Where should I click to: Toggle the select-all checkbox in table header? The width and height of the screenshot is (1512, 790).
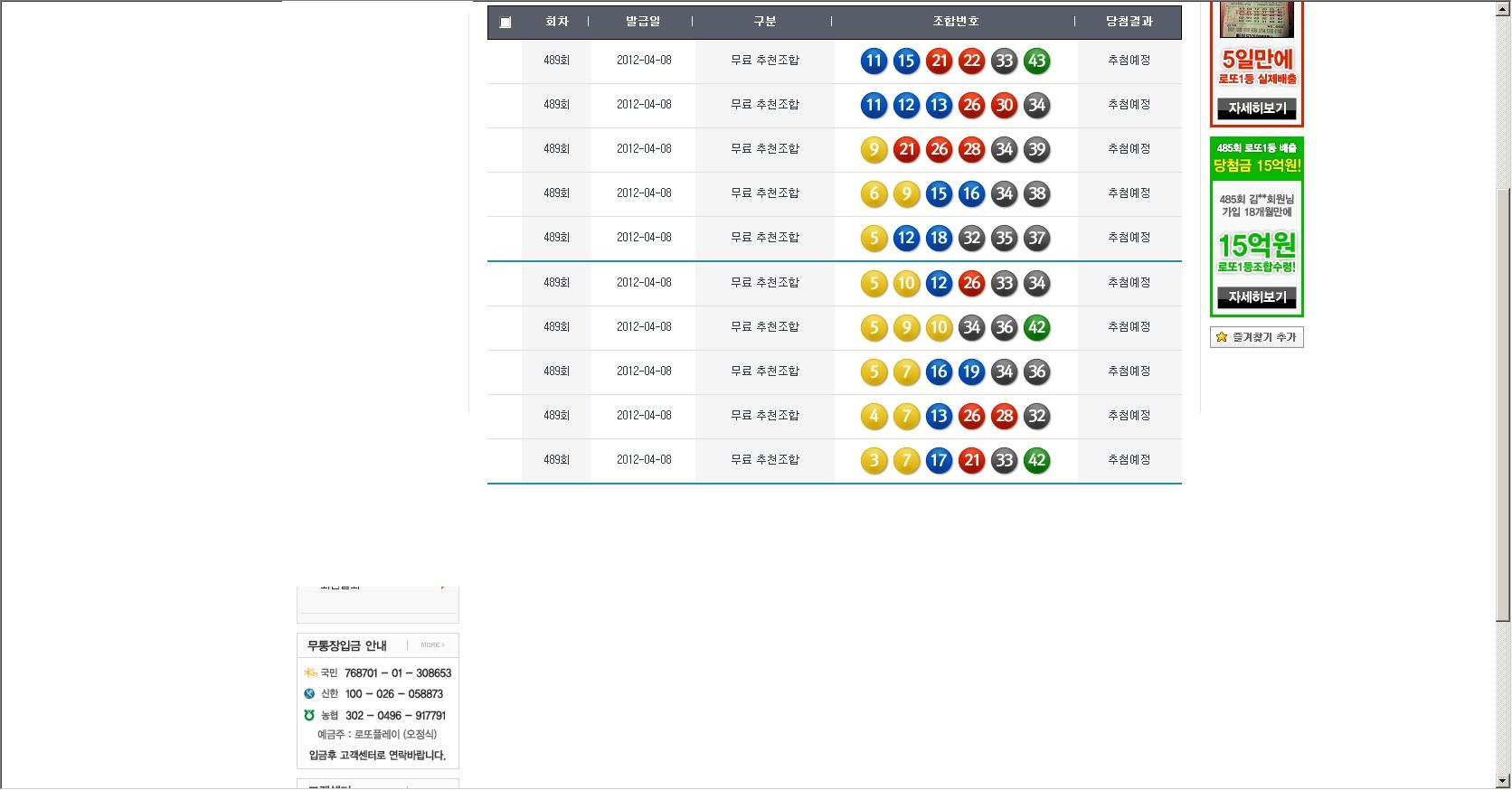coord(506,23)
